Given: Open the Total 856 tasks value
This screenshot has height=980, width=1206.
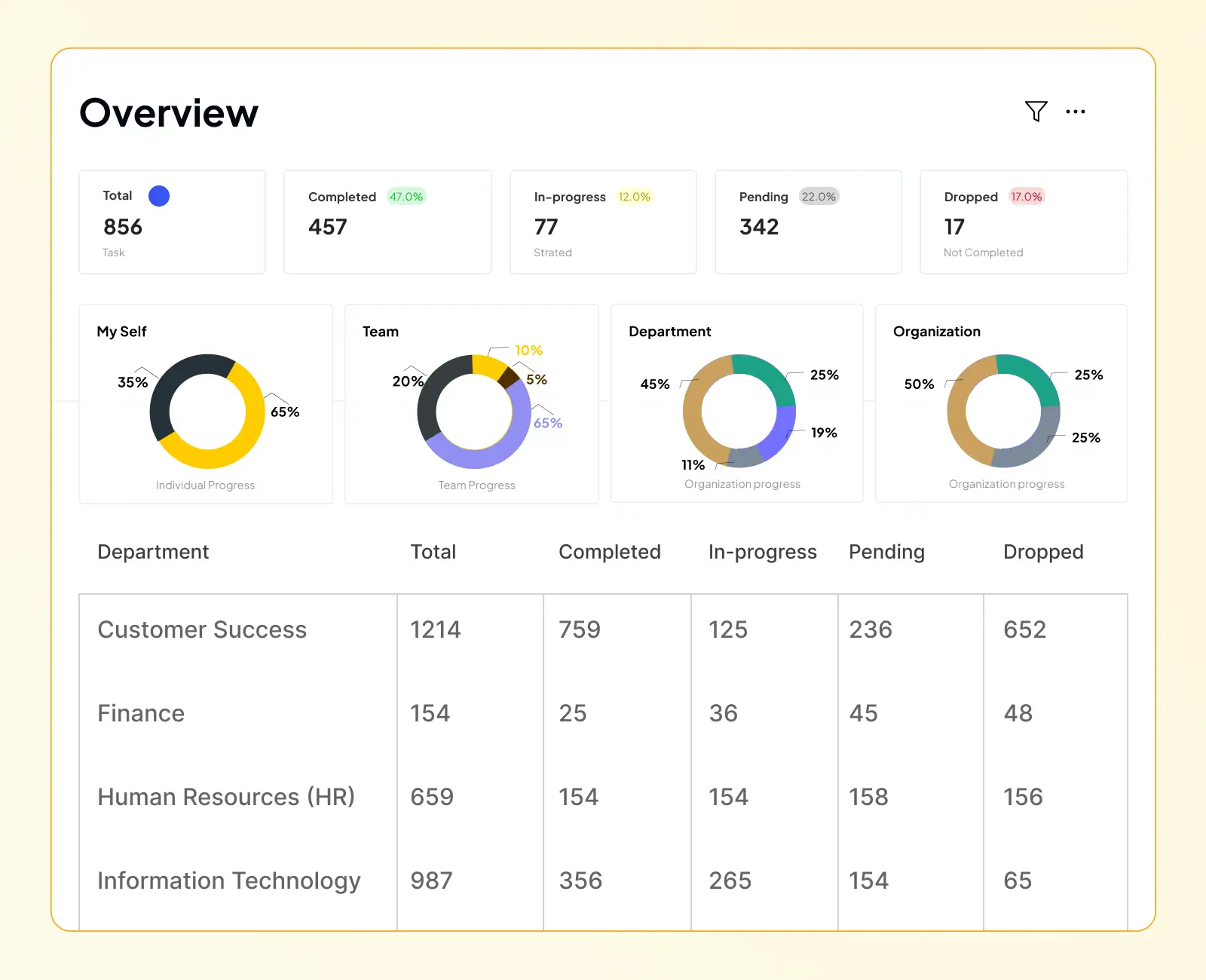Looking at the screenshot, I should pyautogui.click(x=123, y=227).
